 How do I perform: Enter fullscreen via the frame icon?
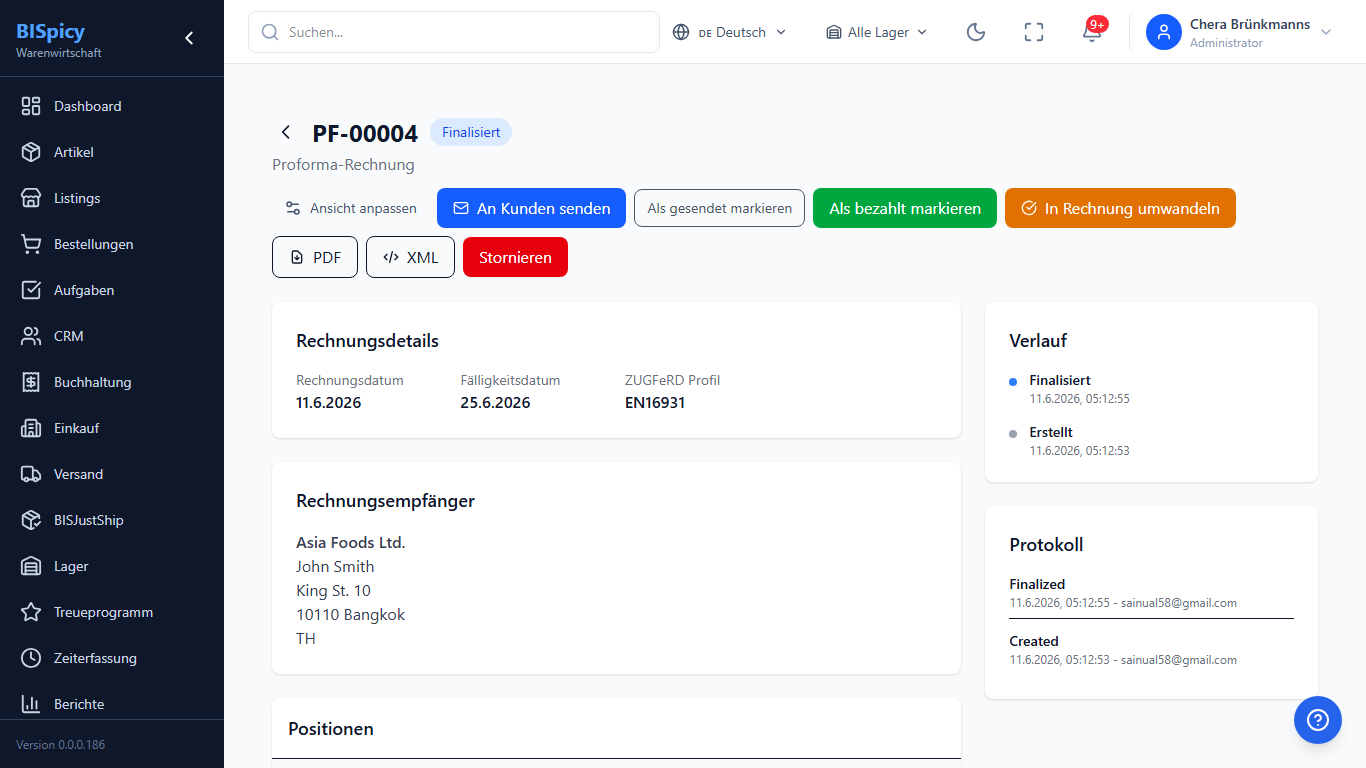[x=1034, y=32]
